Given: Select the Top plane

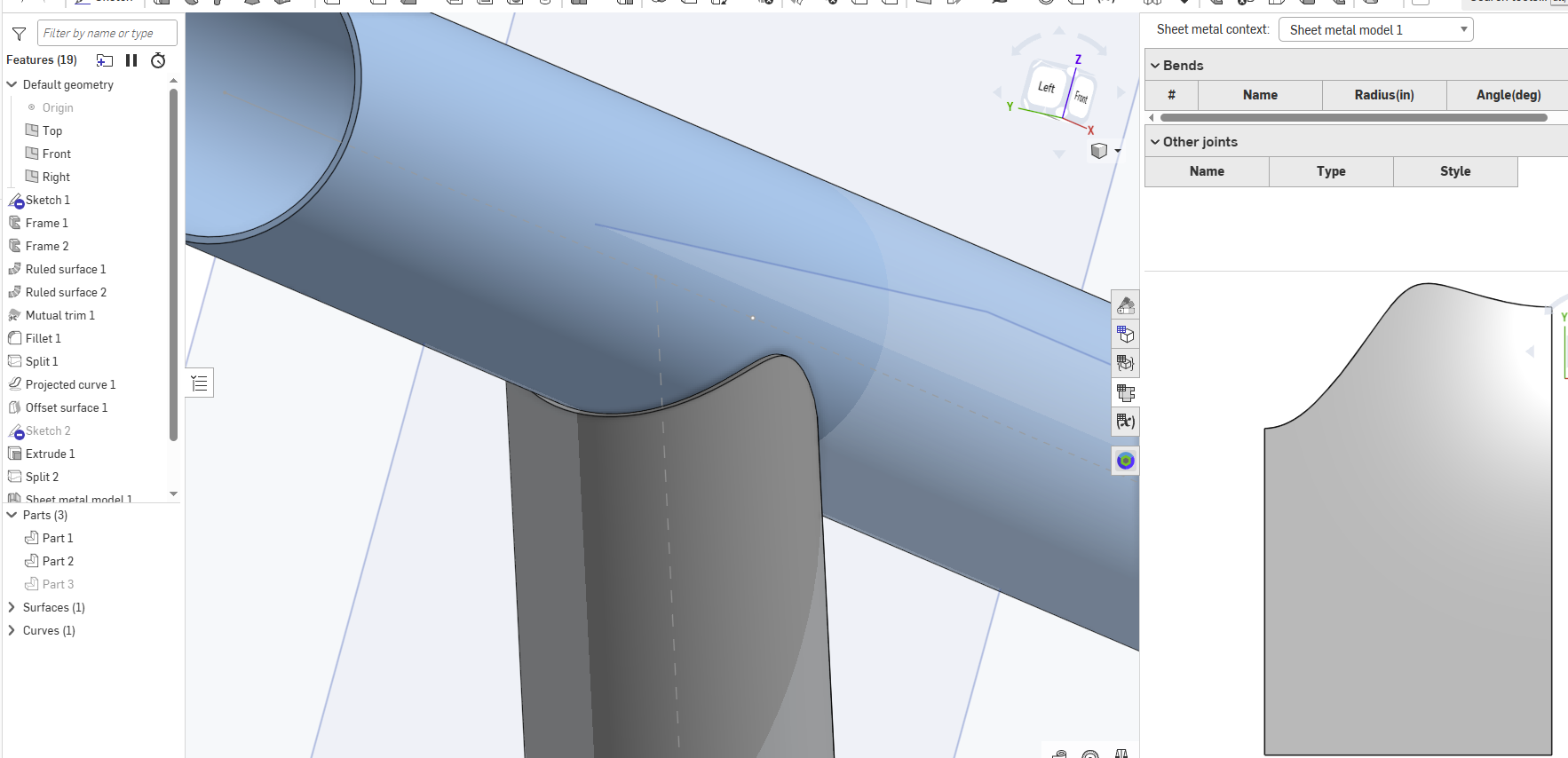Looking at the screenshot, I should pyautogui.click(x=52, y=130).
